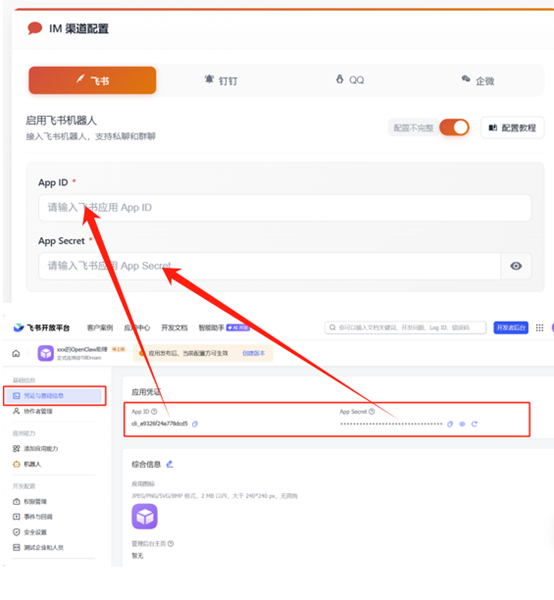Open the nine-dot apps grid icon
The width and height of the screenshot is (554, 600).
tap(539, 328)
